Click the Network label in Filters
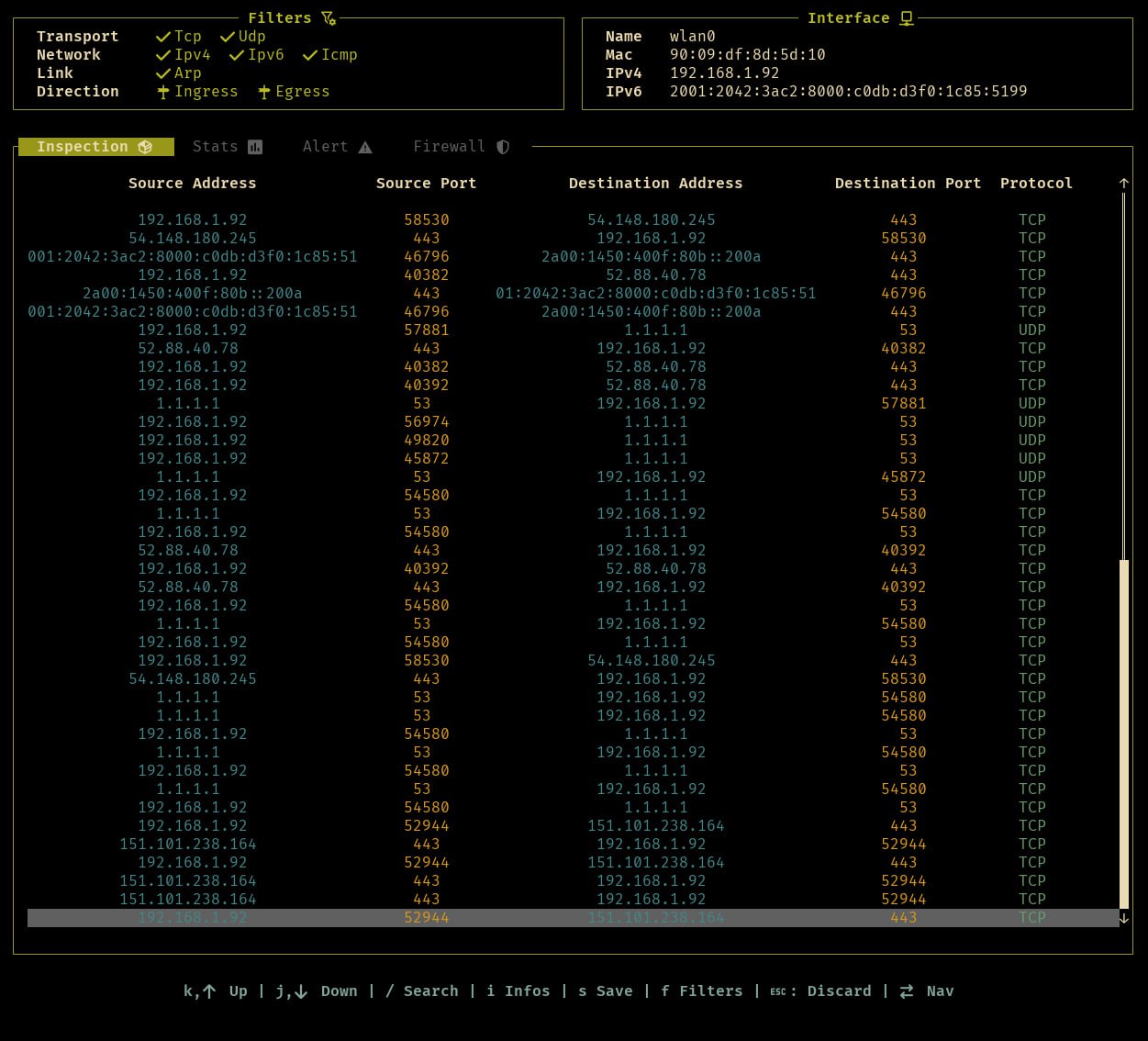 pyautogui.click(x=69, y=55)
